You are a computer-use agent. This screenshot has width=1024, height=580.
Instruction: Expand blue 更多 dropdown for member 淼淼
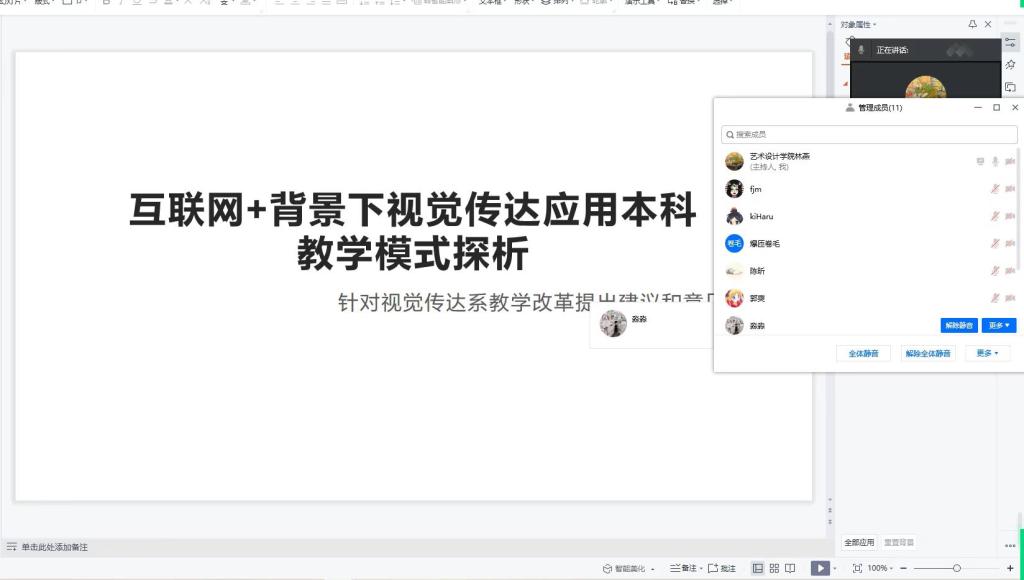click(999, 325)
